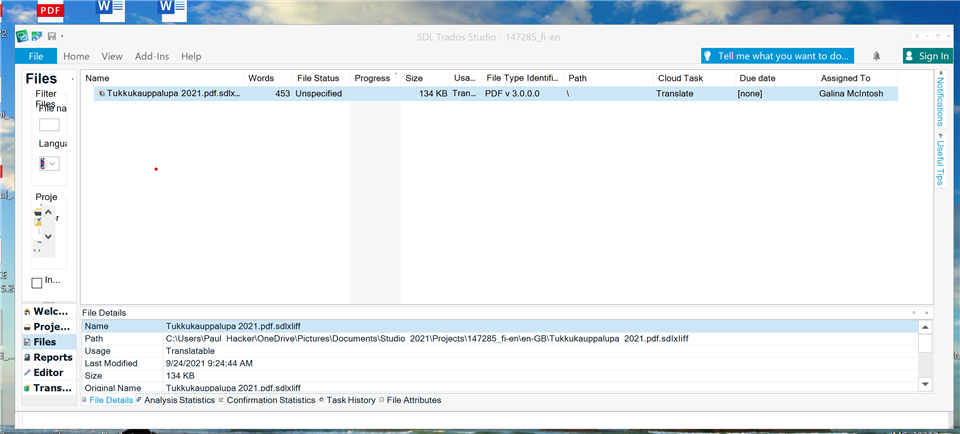Switch to the Translation Memories view
Screen dimensions: 960x434
pos(50,387)
